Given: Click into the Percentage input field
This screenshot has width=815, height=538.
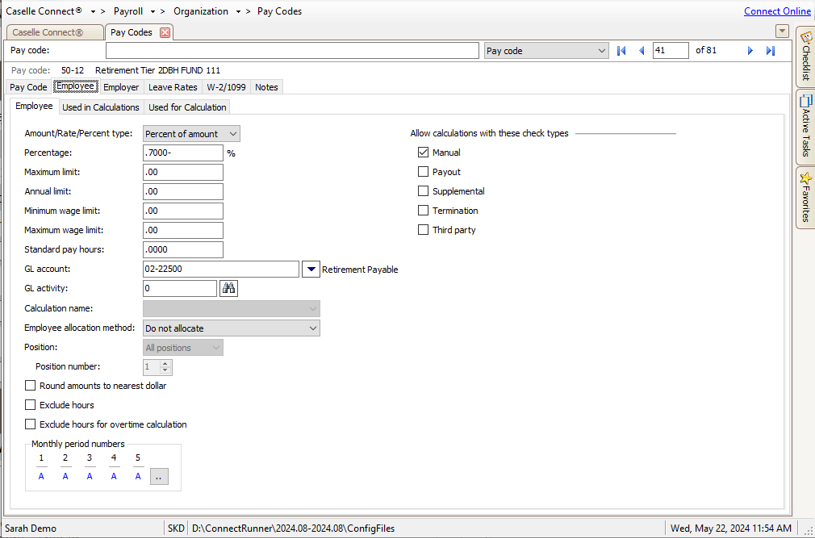Looking at the screenshot, I should point(182,153).
